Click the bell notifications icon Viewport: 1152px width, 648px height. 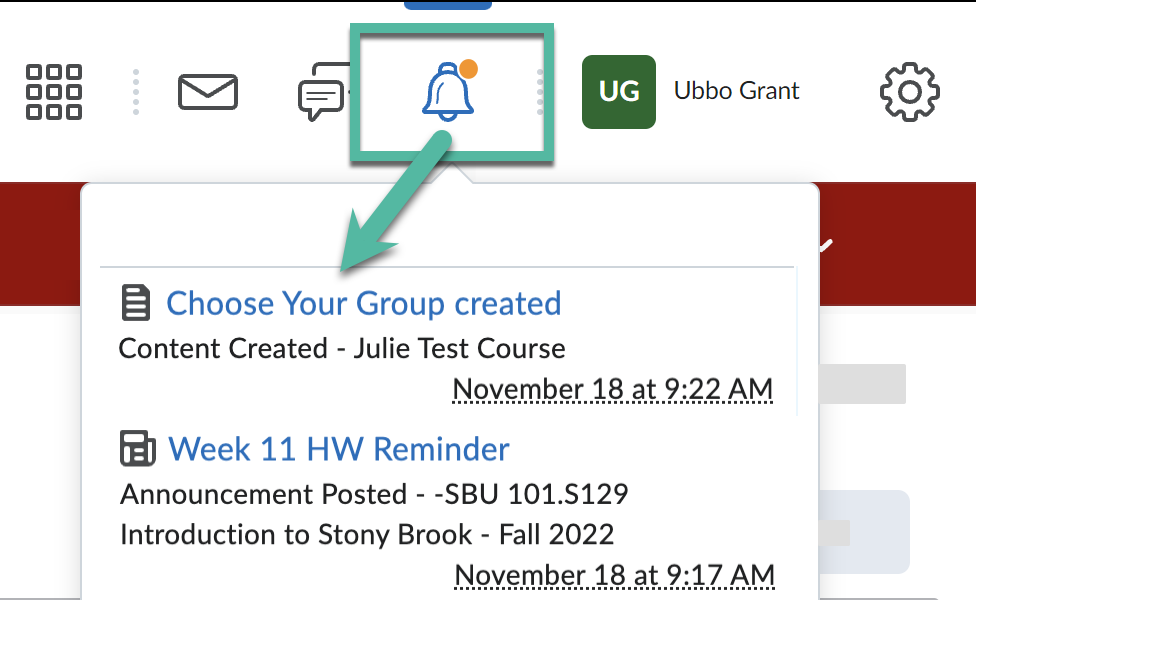447,93
